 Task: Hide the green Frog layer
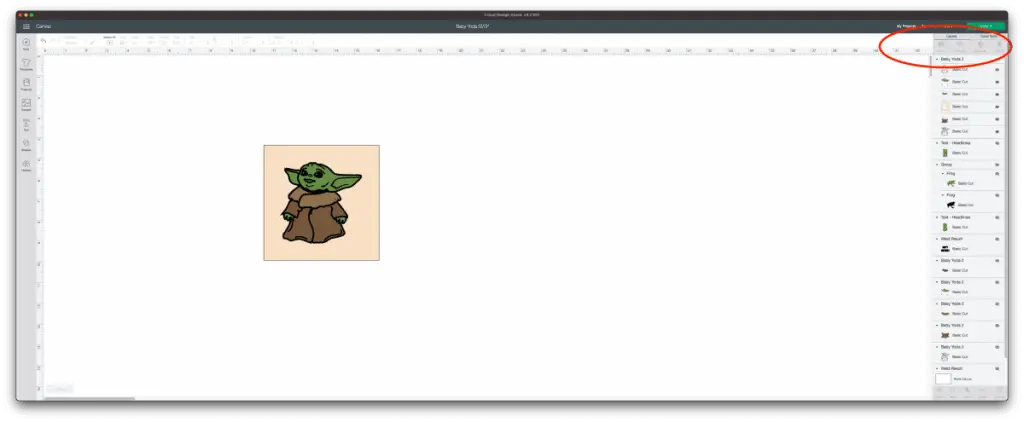997,174
